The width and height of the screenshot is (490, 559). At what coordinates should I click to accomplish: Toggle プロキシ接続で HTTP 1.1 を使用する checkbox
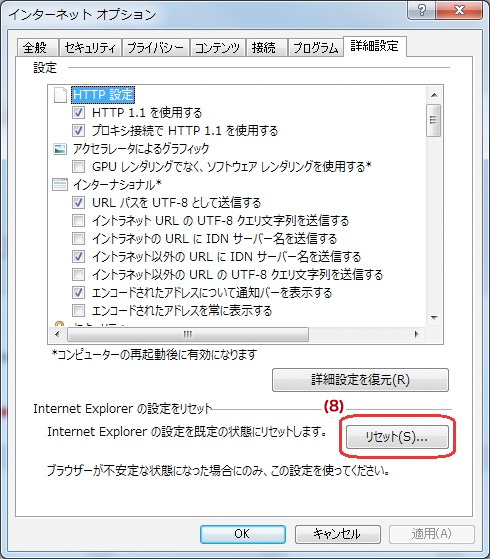pyautogui.click(x=78, y=130)
